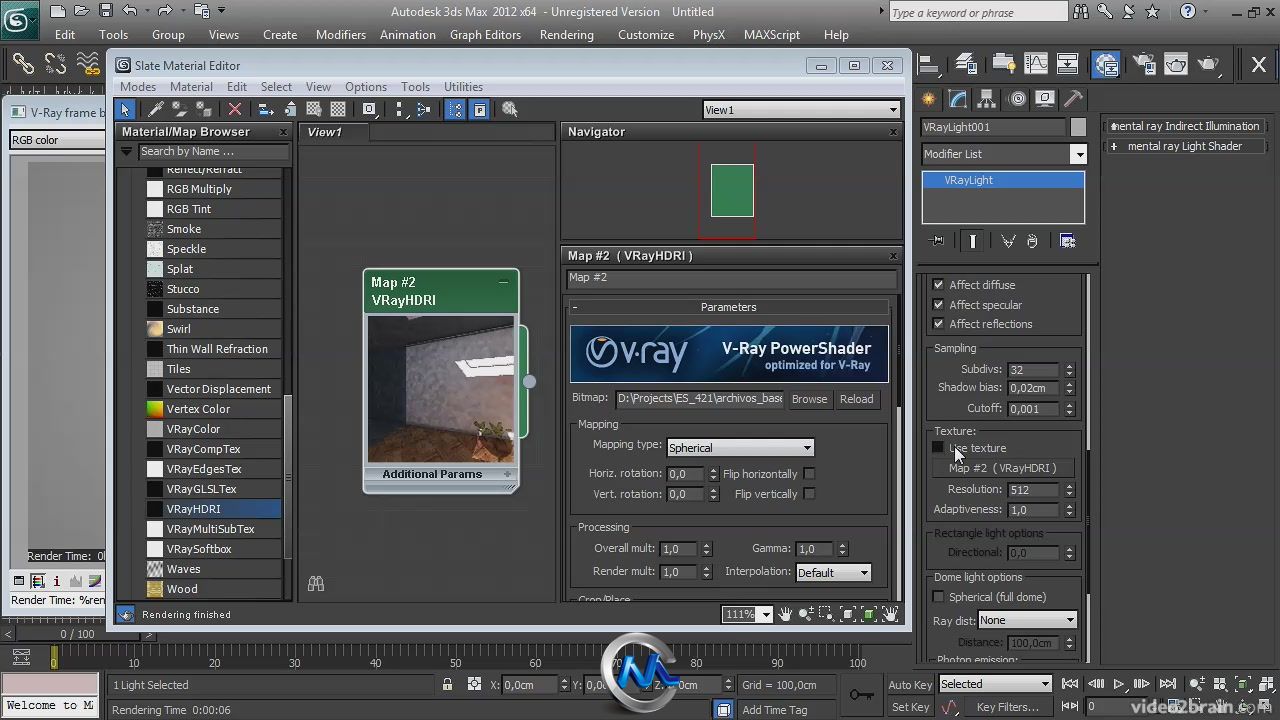The image size is (1280, 720).
Task: Open Rendered Frame Window teapot icon
Action: (1175, 65)
